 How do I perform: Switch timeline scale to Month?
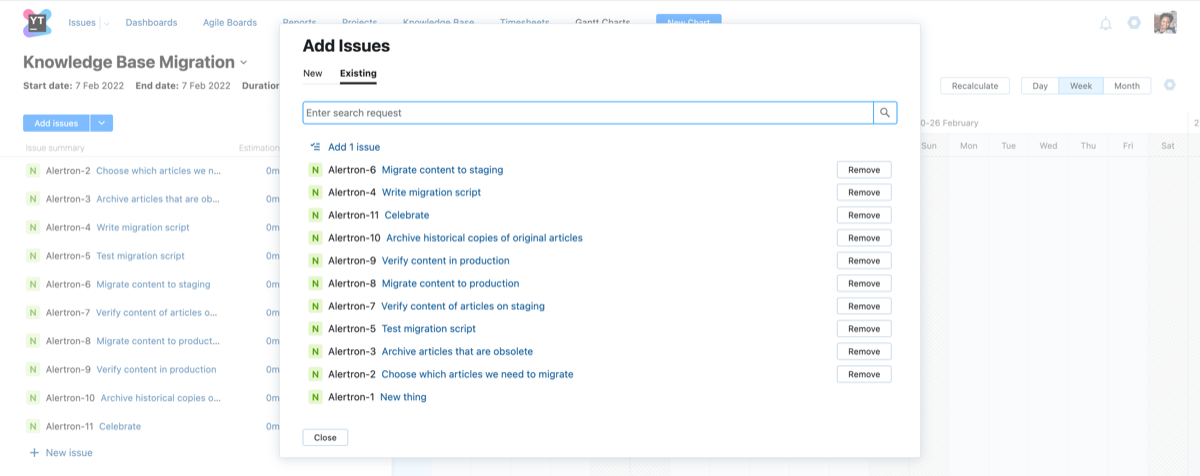(x=1127, y=86)
